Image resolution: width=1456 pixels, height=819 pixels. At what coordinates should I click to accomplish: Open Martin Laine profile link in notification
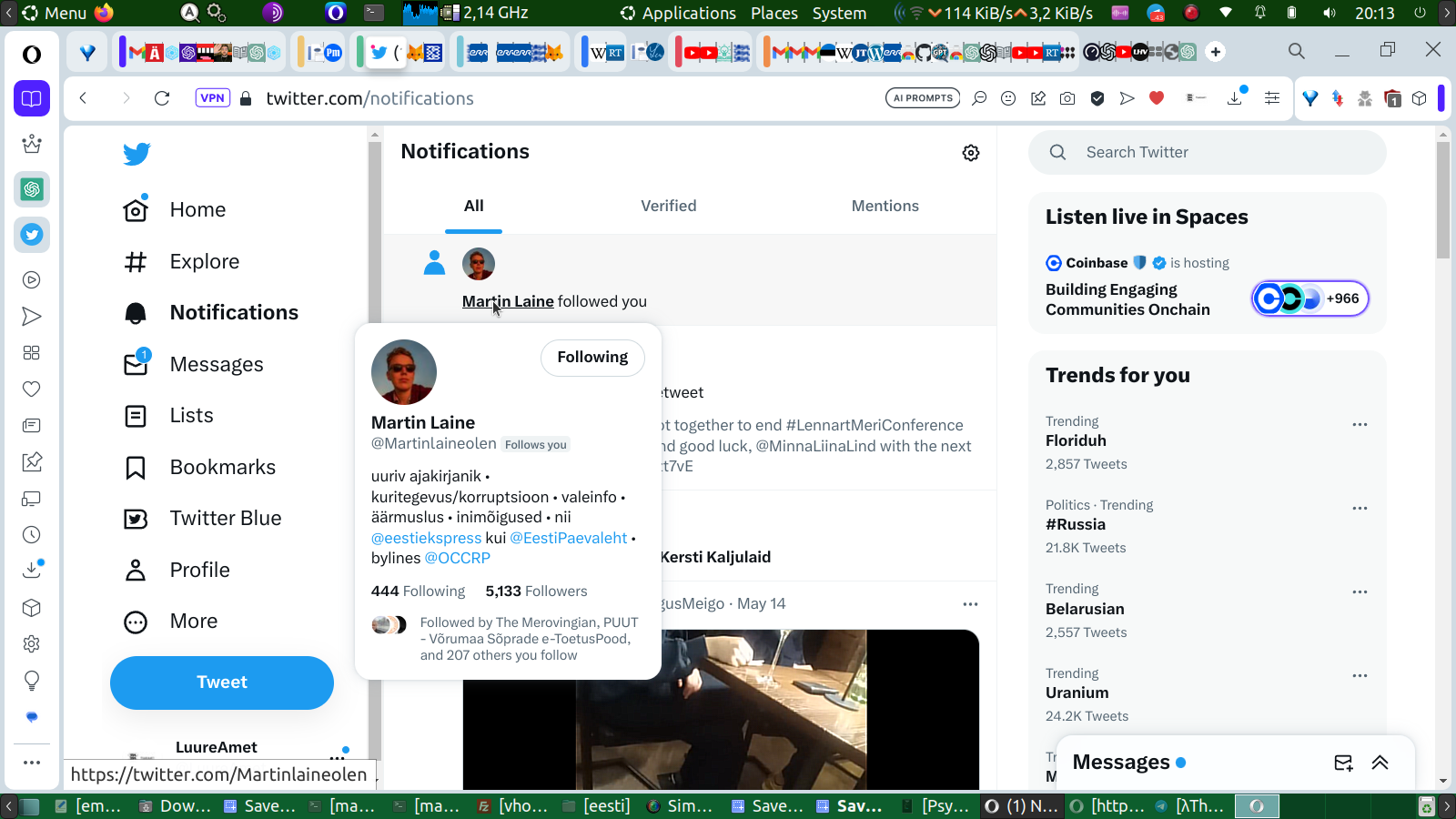(x=508, y=301)
